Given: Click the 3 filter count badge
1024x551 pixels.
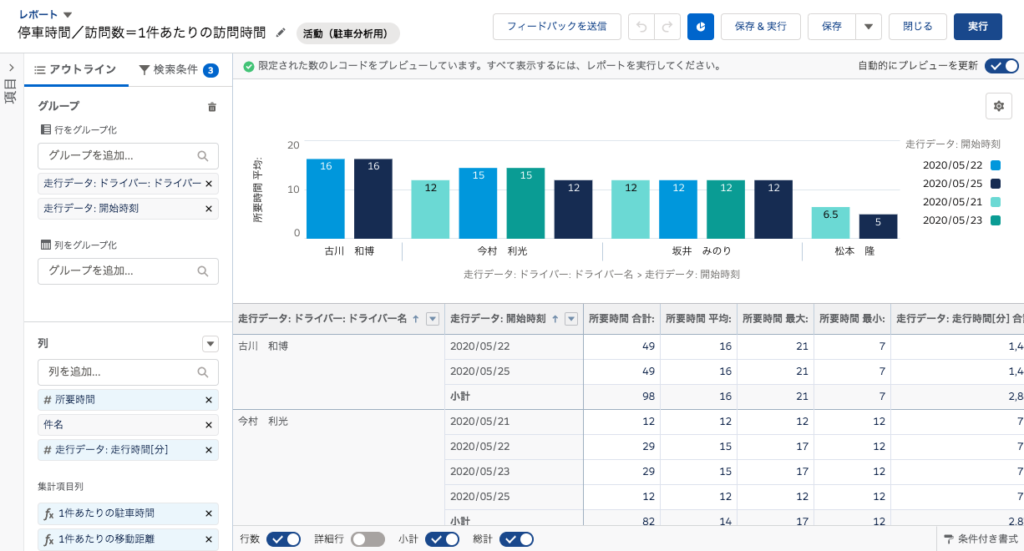Looking at the screenshot, I should point(210,71).
